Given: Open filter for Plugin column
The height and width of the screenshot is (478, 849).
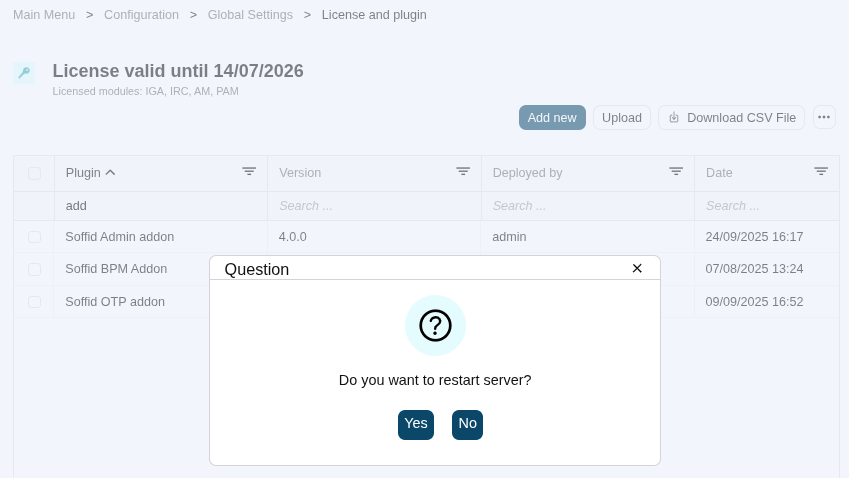Looking at the screenshot, I should click(x=249, y=172).
